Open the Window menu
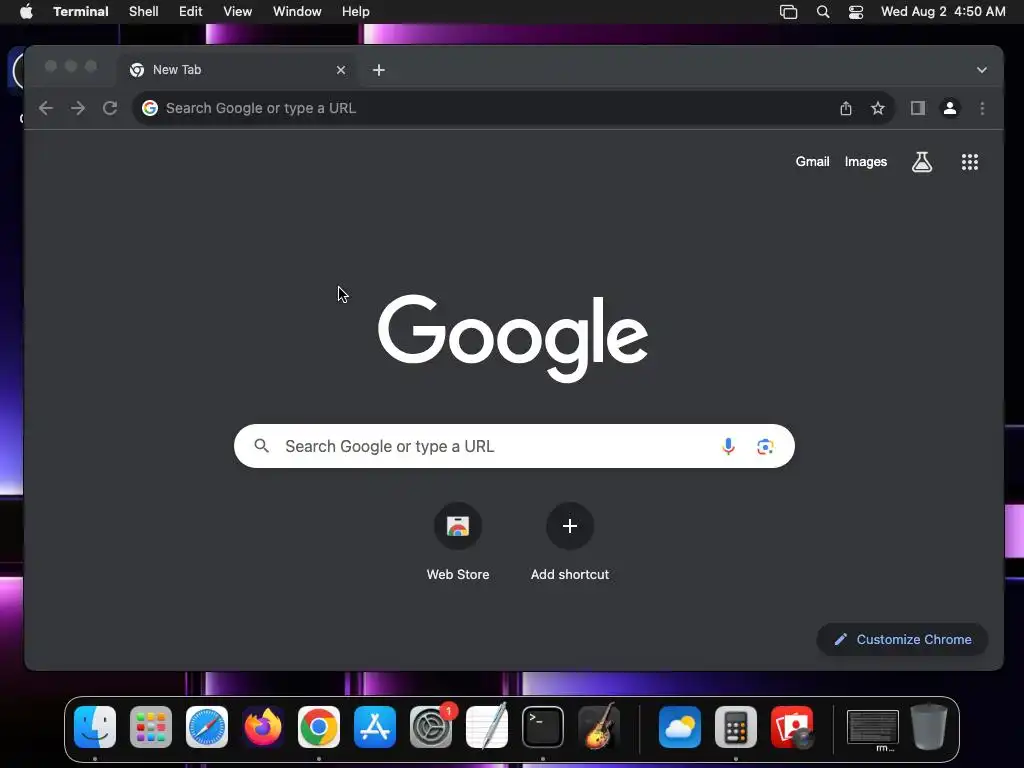The height and width of the screenshot is (768, 1024). pos(297,12)
